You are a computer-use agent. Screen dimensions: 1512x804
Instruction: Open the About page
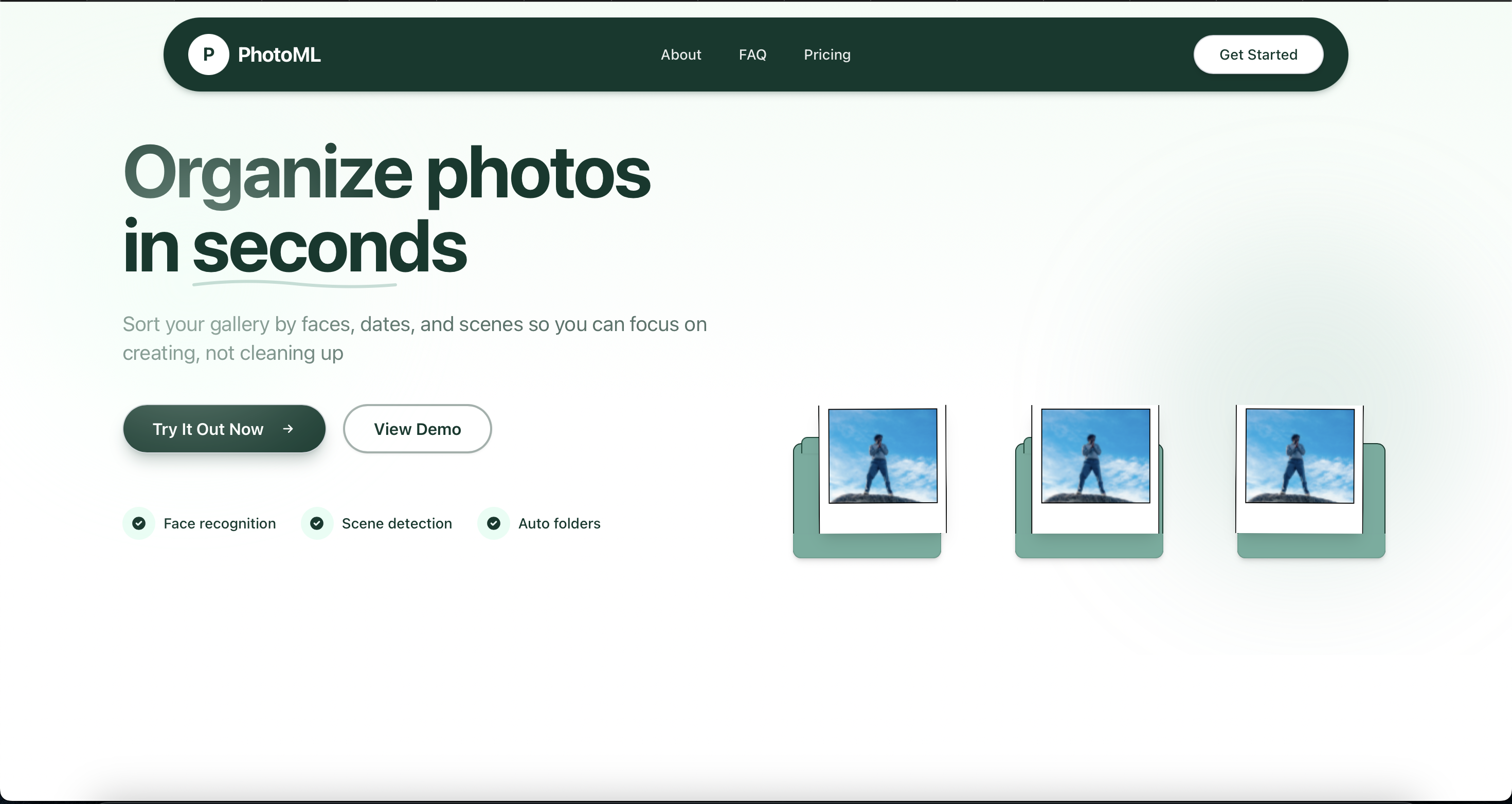pos(681,54)
